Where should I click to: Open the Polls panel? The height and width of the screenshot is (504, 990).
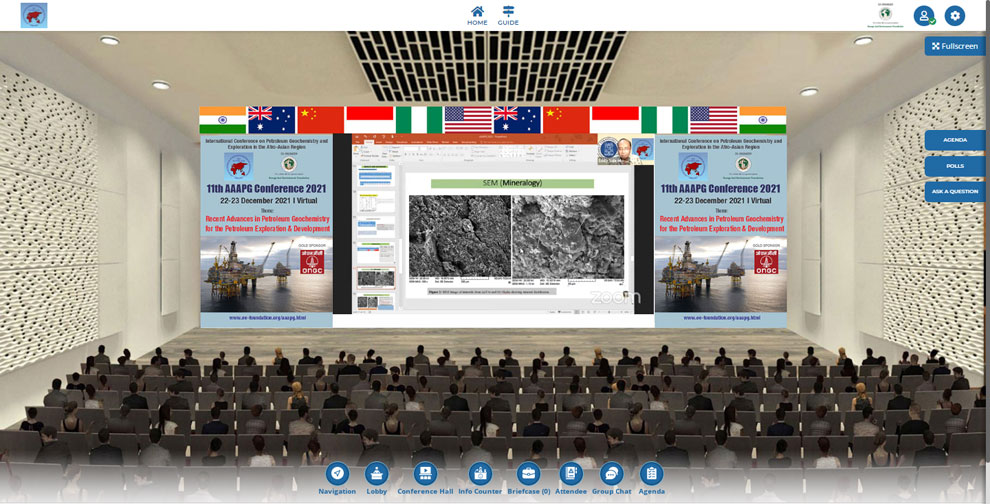pos(955,166)
